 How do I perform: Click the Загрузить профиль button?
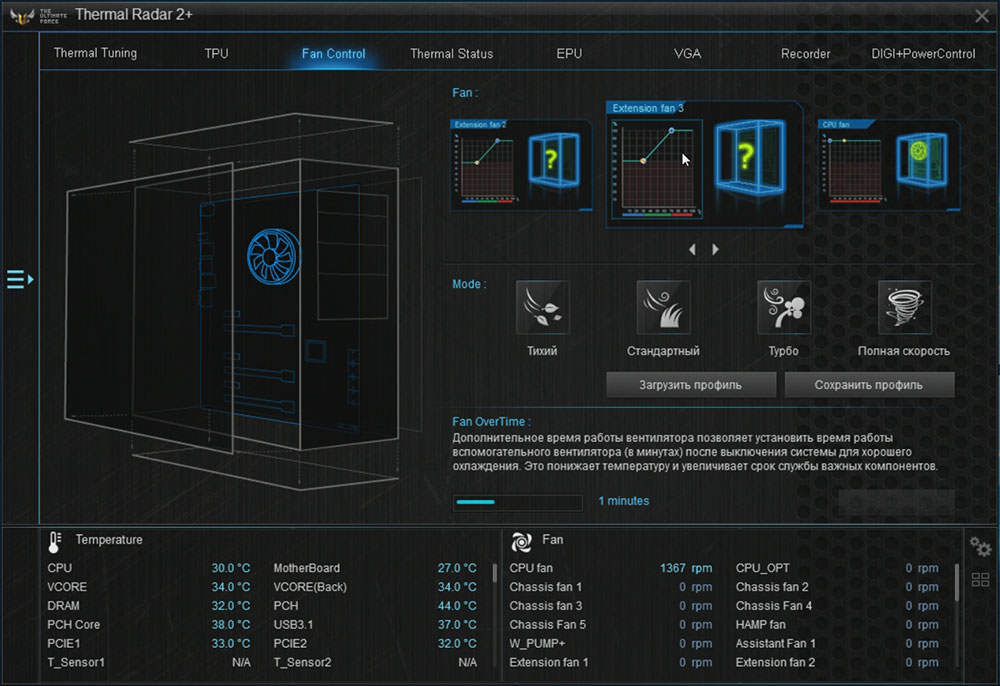(x=691, y=385)
